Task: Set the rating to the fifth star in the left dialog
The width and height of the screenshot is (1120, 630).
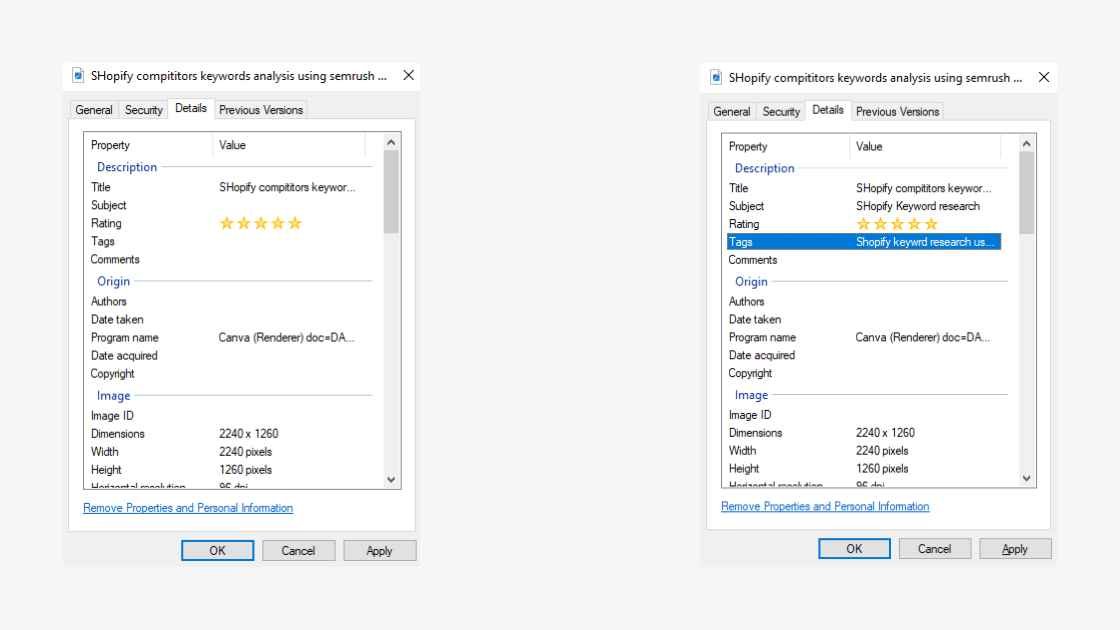Action: pos(295,224)
